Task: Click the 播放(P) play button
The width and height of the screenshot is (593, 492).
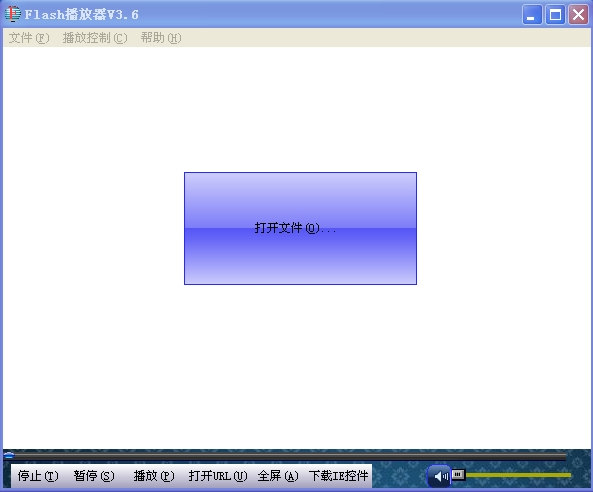Action: 154,475
